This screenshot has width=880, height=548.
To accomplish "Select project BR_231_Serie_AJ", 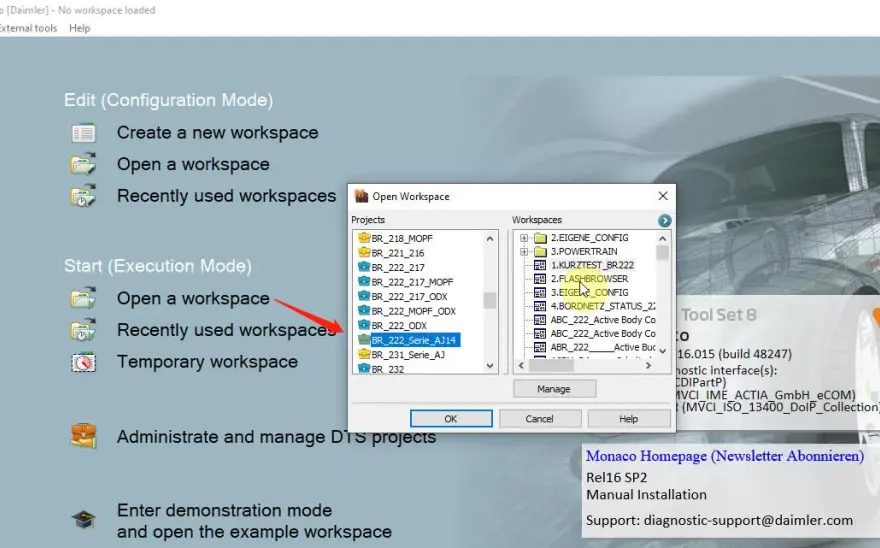I will pyautogui.click(x=408, y=355).
